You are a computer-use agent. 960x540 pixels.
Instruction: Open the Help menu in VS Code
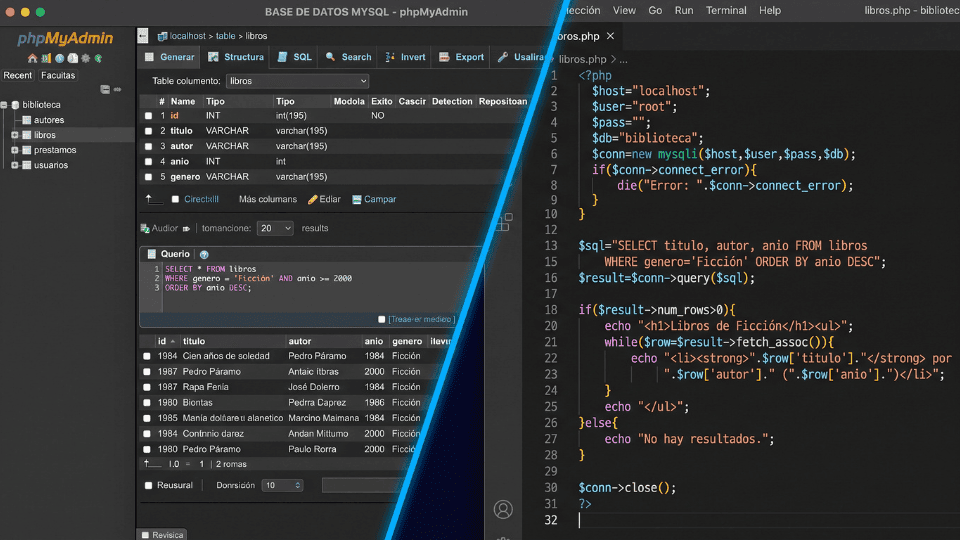770,10
